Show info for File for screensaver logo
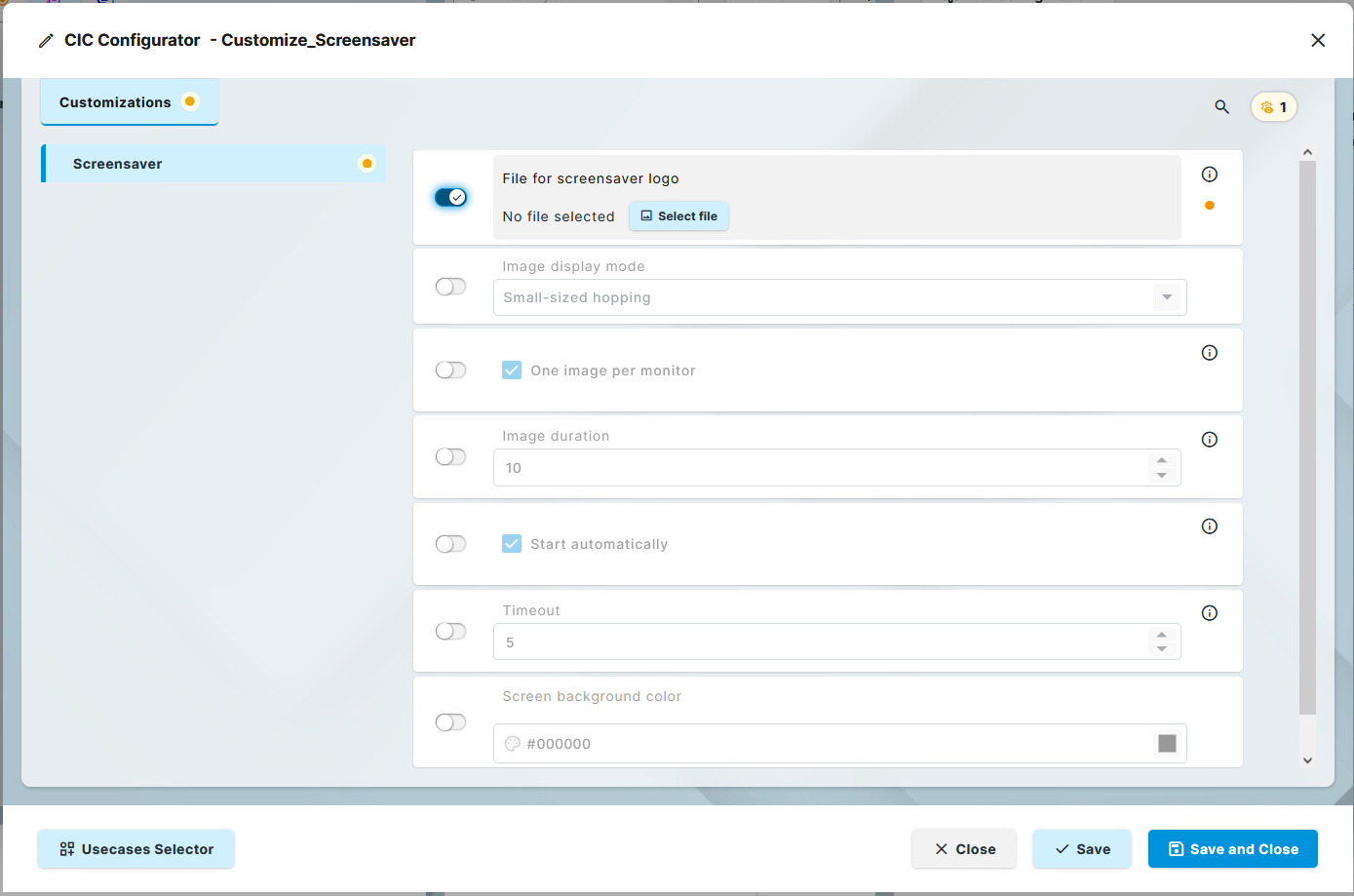This screenshot has width=1354, height=896. tap(1209, 175)
